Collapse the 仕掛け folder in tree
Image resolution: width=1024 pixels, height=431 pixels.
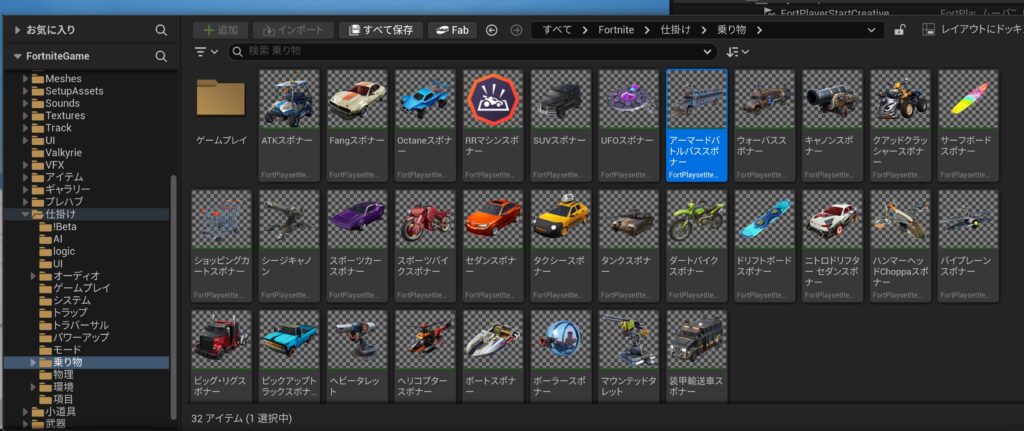point(27,214)
